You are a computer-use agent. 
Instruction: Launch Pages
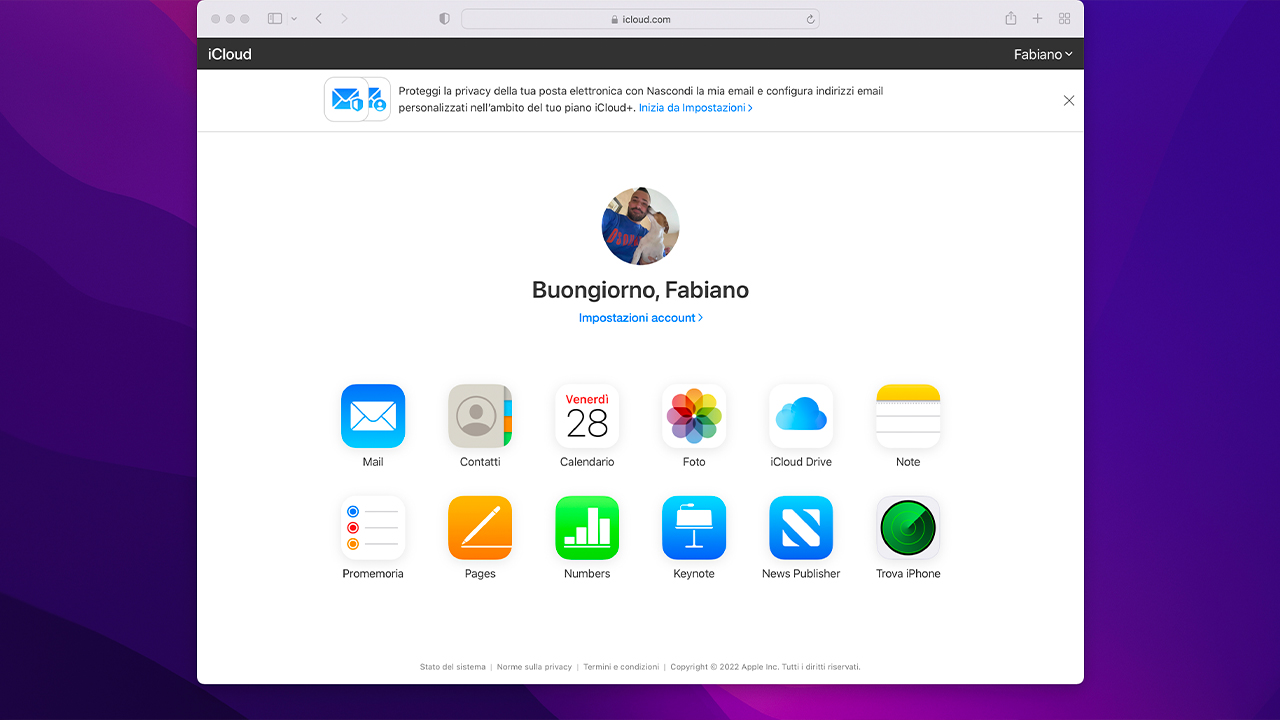pos(480,527)
